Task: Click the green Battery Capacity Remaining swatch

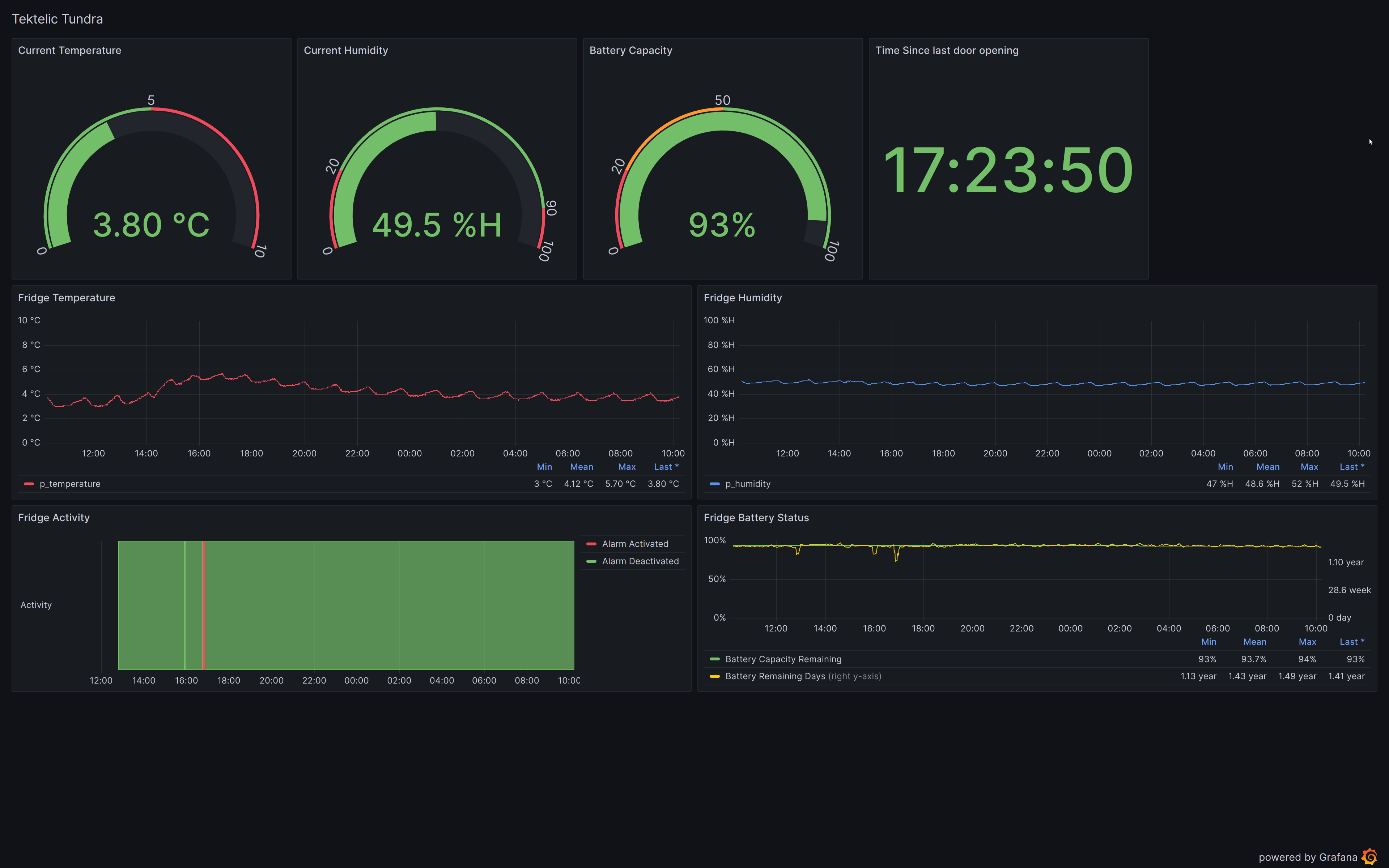Action: (715, 659)
